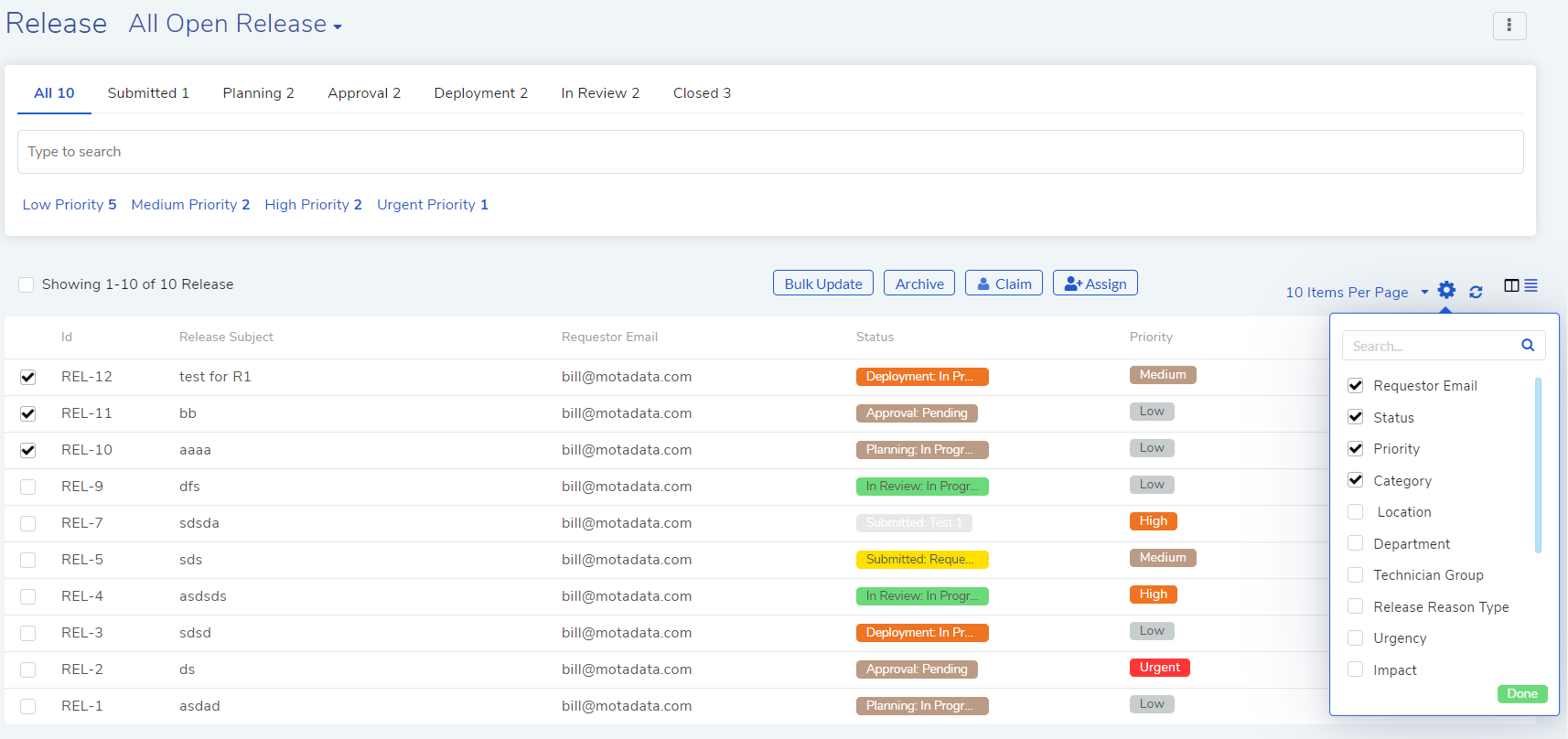Click In Review status badge for REL-9
This screenshot has width=1568, height=739.
(922, 487)
